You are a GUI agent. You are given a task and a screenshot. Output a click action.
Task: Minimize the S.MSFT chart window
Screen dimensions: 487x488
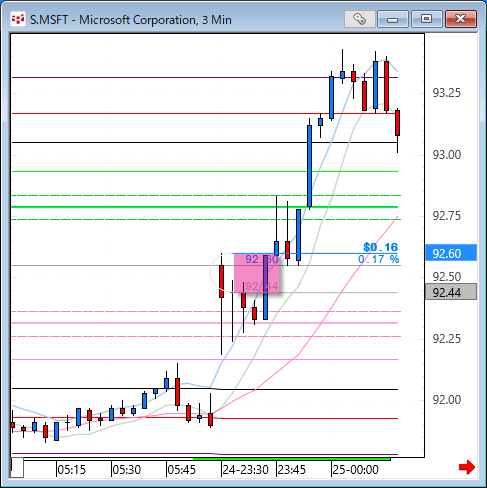pos(393,19)
